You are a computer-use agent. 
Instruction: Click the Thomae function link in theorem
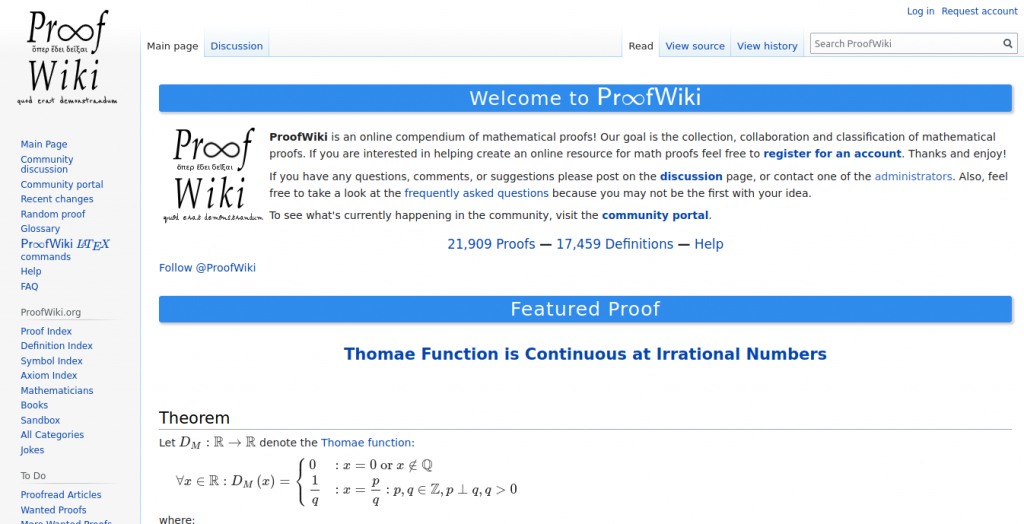[x=366, y=443]
